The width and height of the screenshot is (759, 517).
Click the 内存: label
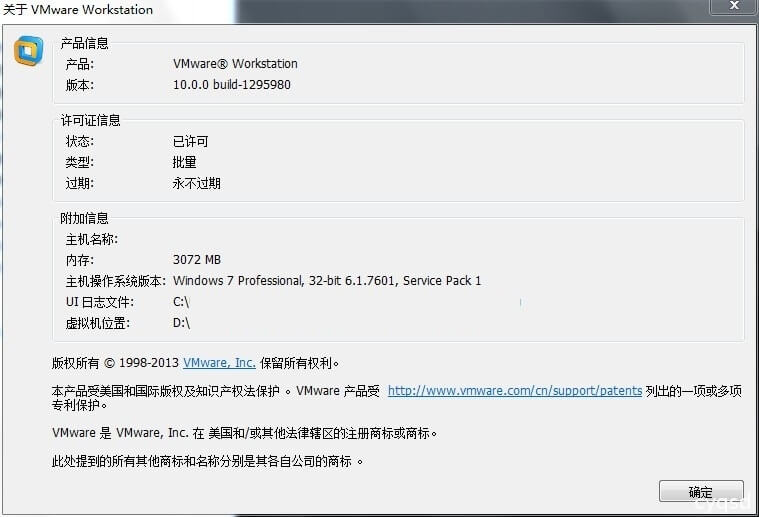pyautogui.click(x=80, y=260)
